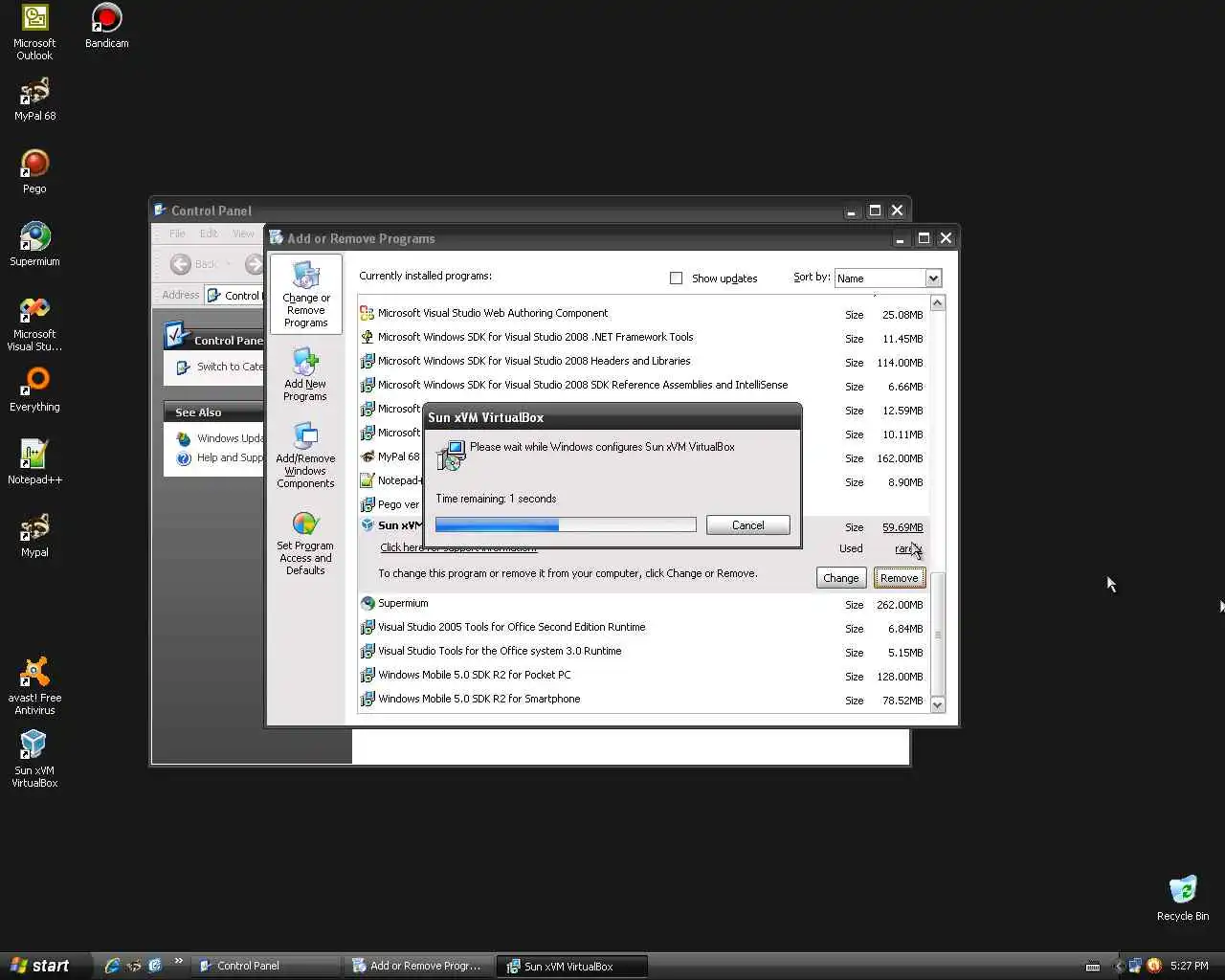The image size is (1225, 980).
Task: Open Add New Programs section
Action: coord(305,374)
